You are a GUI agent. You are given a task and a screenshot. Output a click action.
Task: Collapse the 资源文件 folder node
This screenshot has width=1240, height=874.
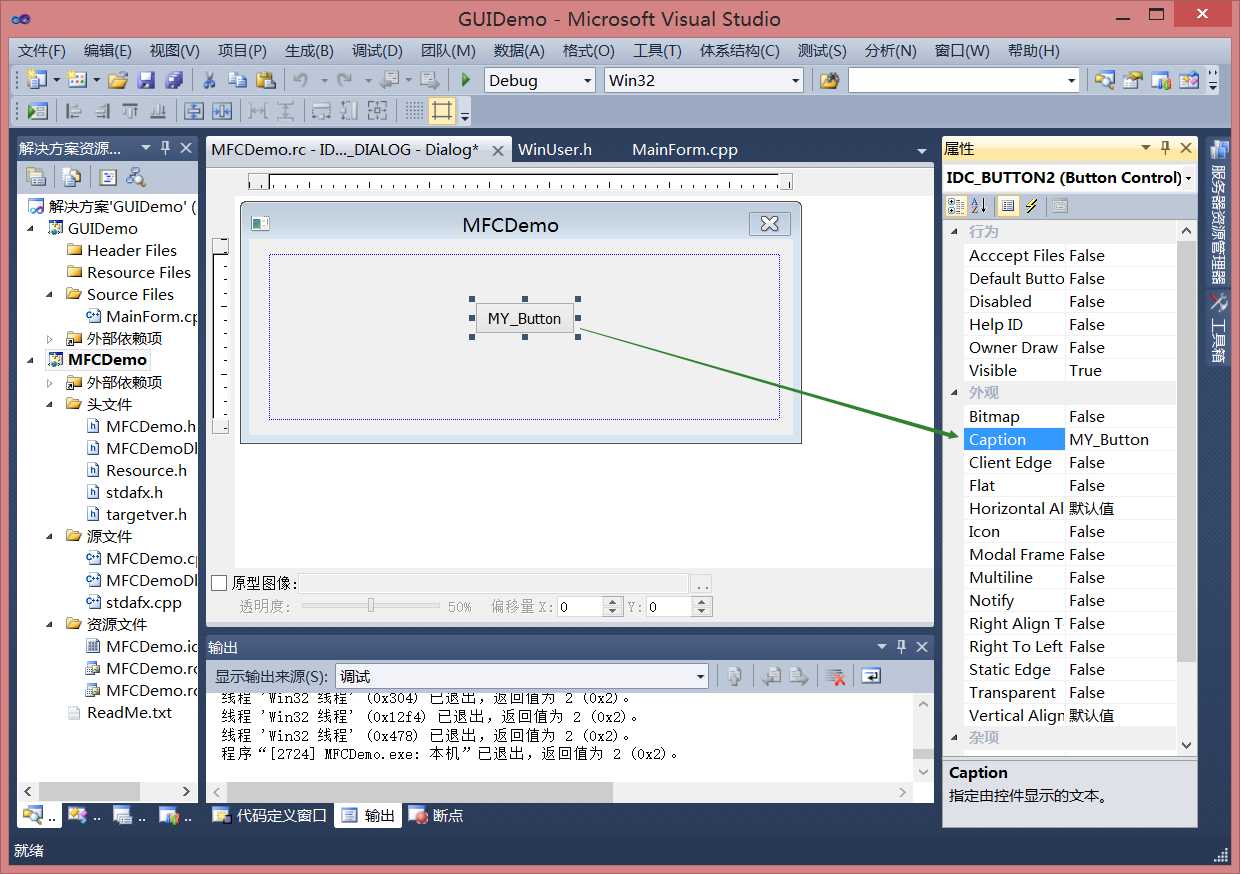coord(50,625)
